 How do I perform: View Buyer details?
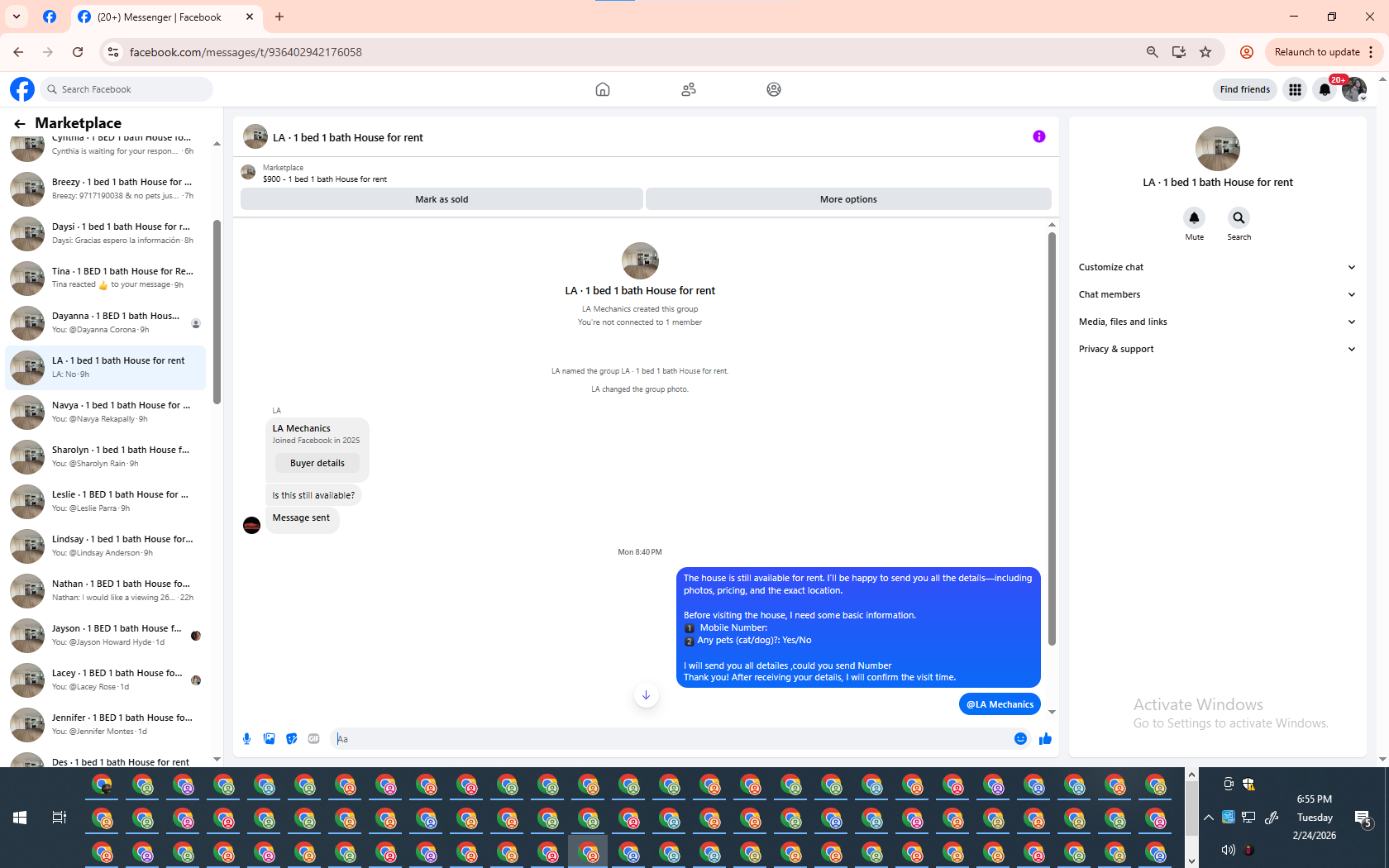tap(317, 463)
